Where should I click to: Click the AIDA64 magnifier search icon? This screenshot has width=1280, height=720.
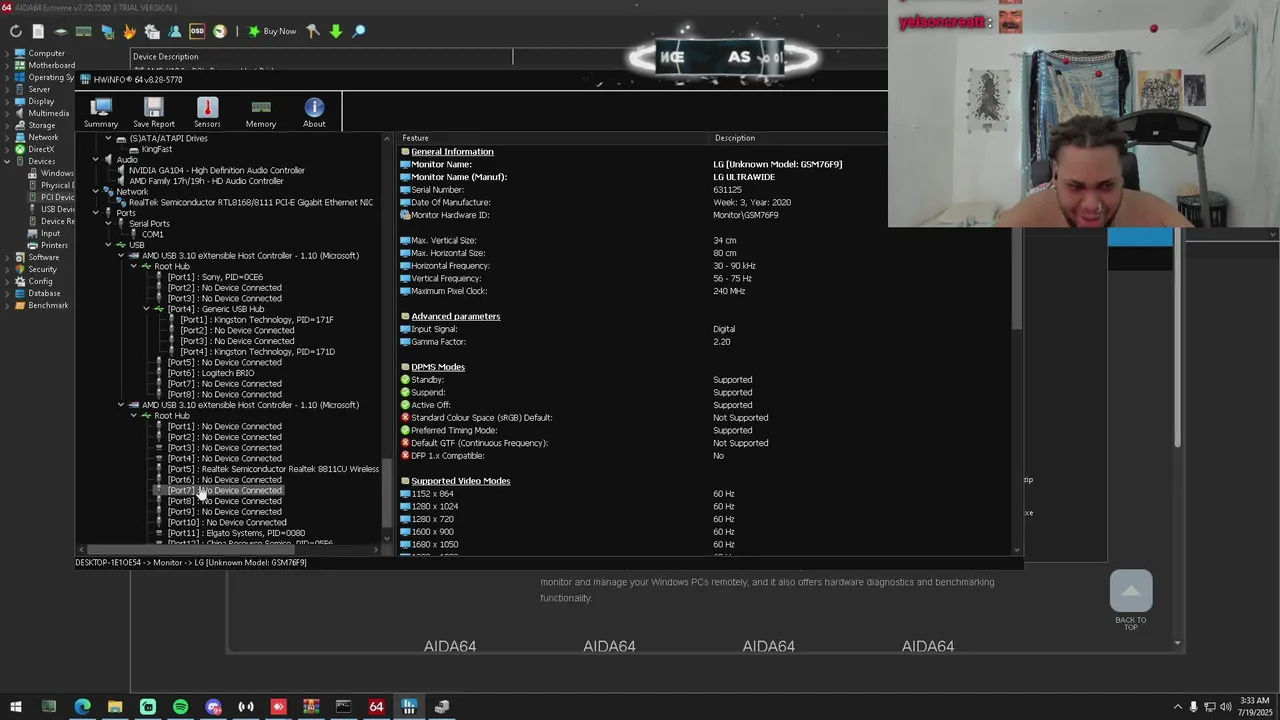tap(359, 31)
